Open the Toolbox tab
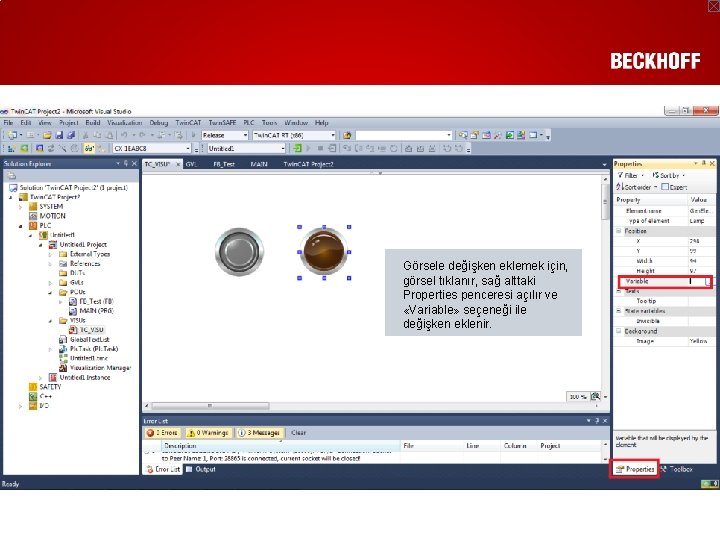720x540 pixels. pos(676,469)
